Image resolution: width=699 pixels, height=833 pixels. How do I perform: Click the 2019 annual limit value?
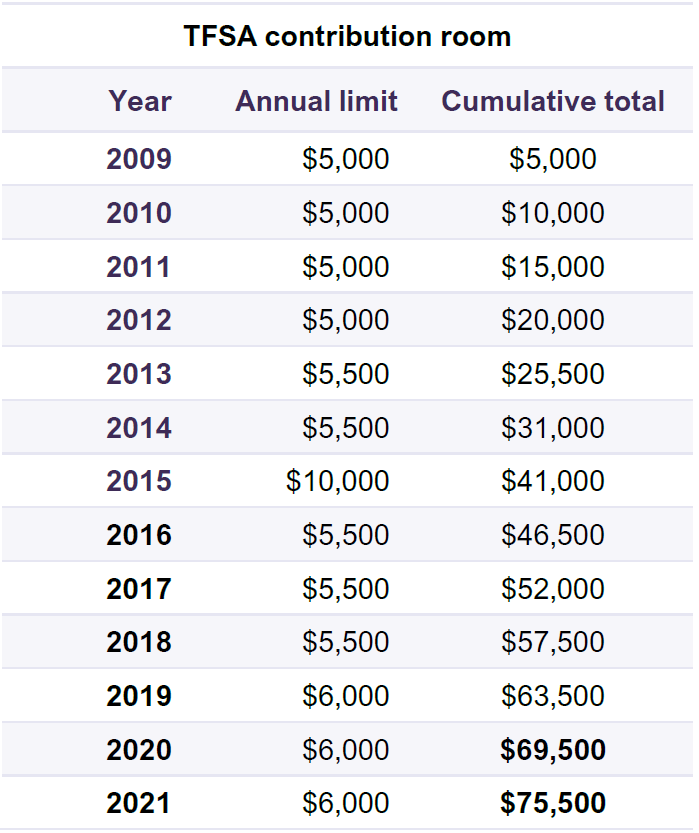click(x=346, y=695)
